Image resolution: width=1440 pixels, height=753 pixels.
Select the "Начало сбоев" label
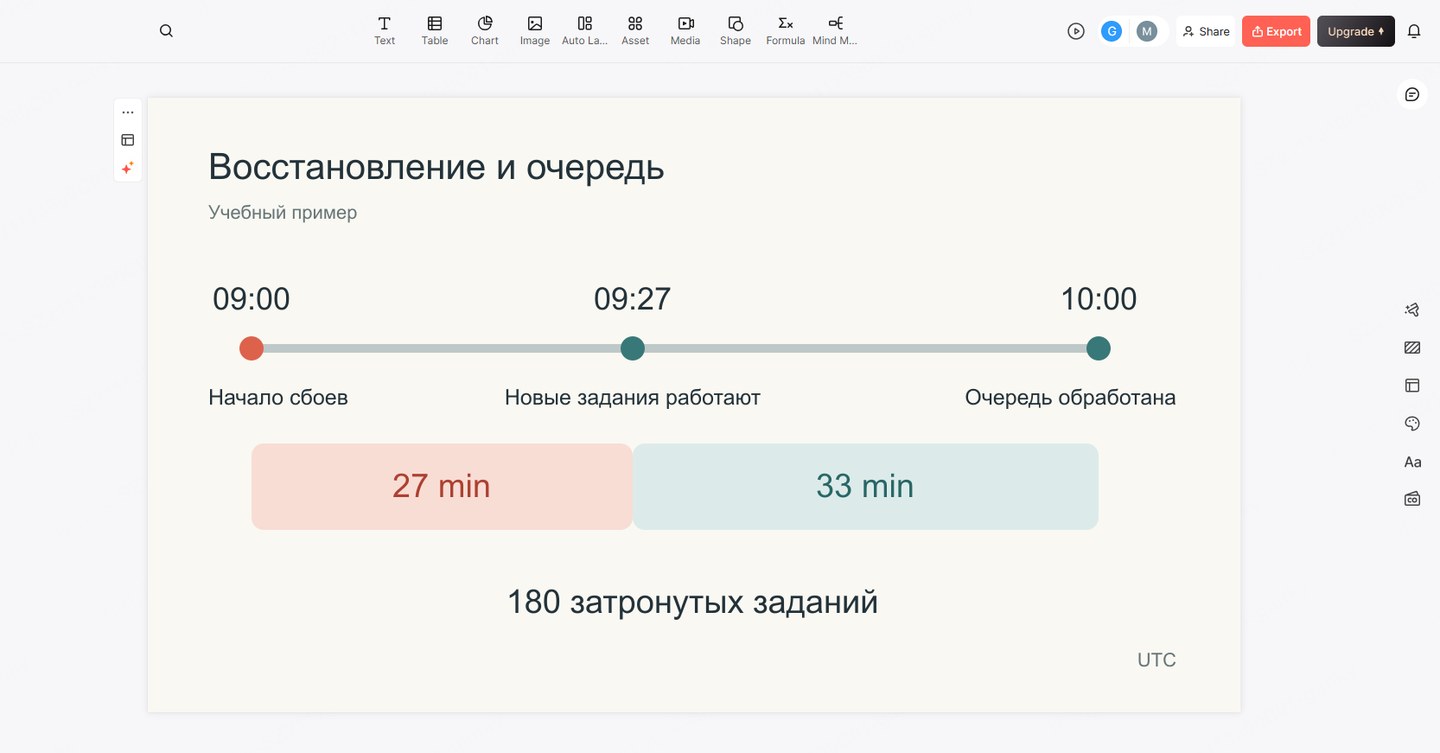coord(278,397)
